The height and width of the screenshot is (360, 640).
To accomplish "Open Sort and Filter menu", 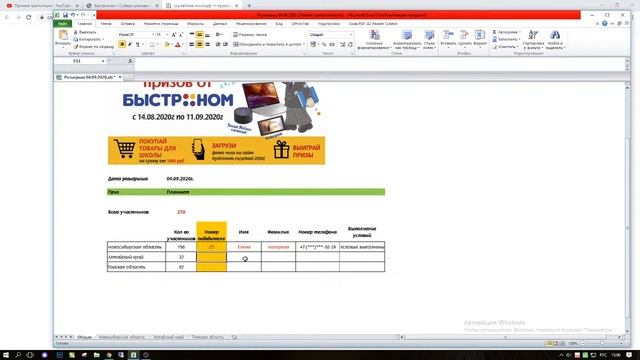I will 533,40.
